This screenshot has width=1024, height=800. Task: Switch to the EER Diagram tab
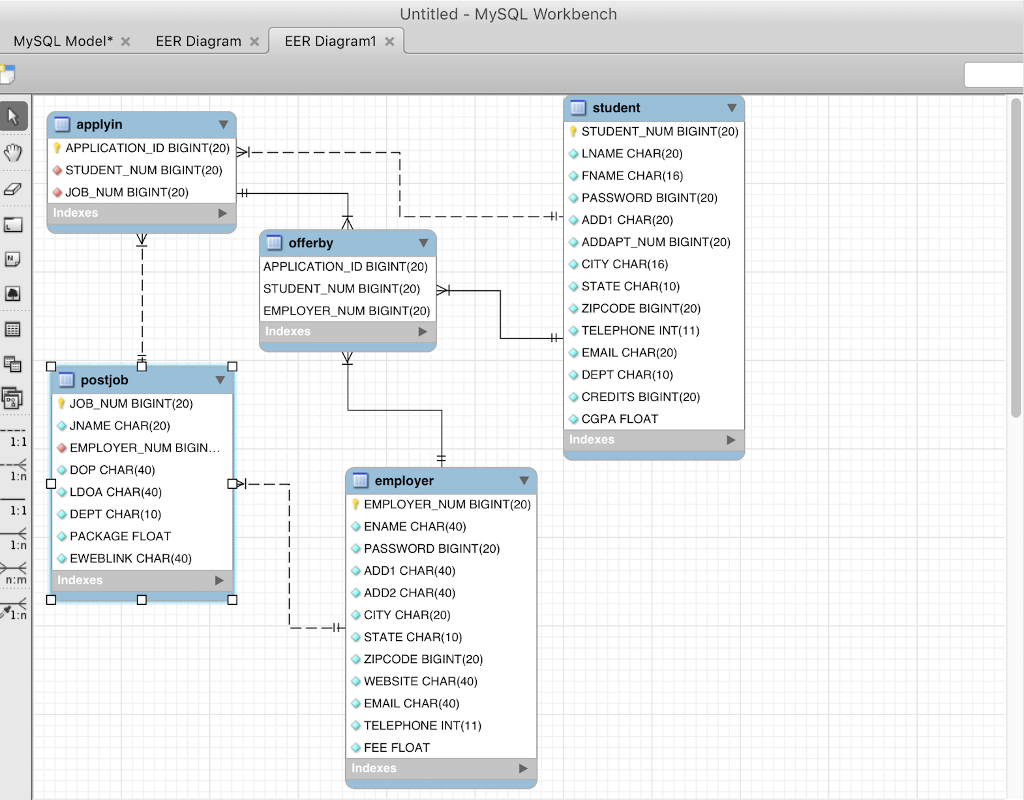click(x=197, y=41)
